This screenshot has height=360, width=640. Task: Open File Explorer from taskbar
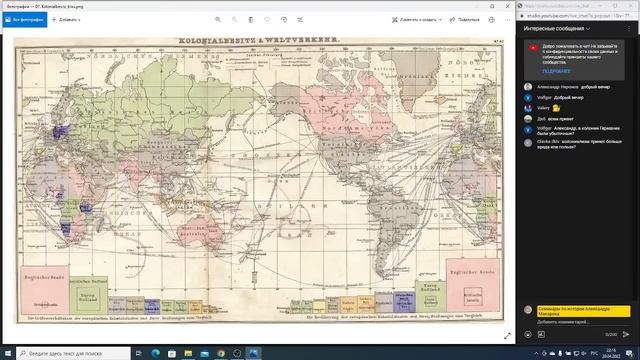(188, 353)
